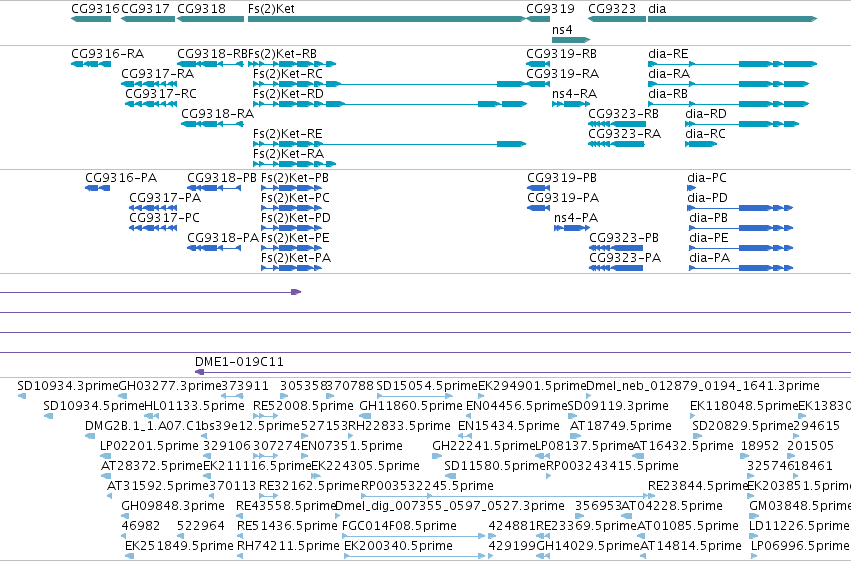
Task: Select the CG9316 gene label
Action: pyautogui.click(x=96, y=9)
